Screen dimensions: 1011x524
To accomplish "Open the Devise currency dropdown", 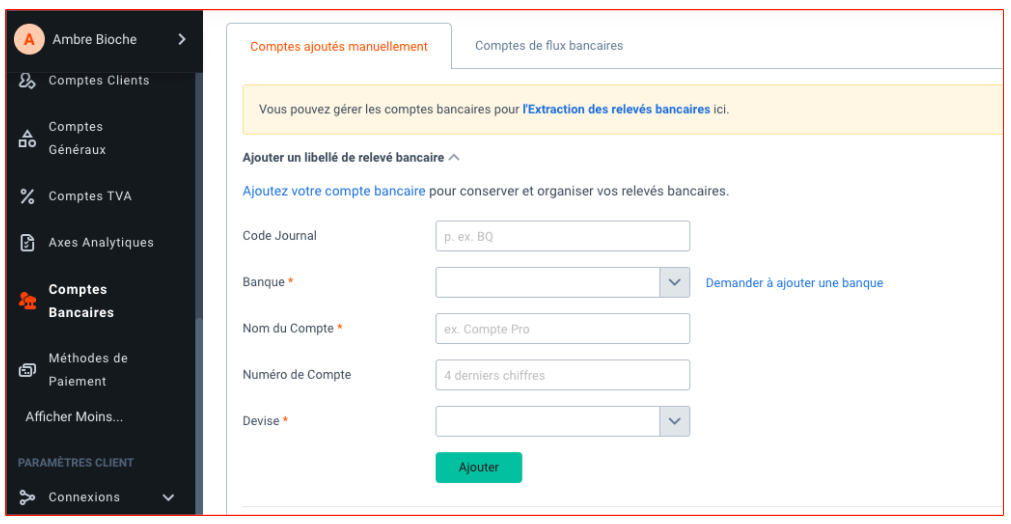I will pos(562,421).
